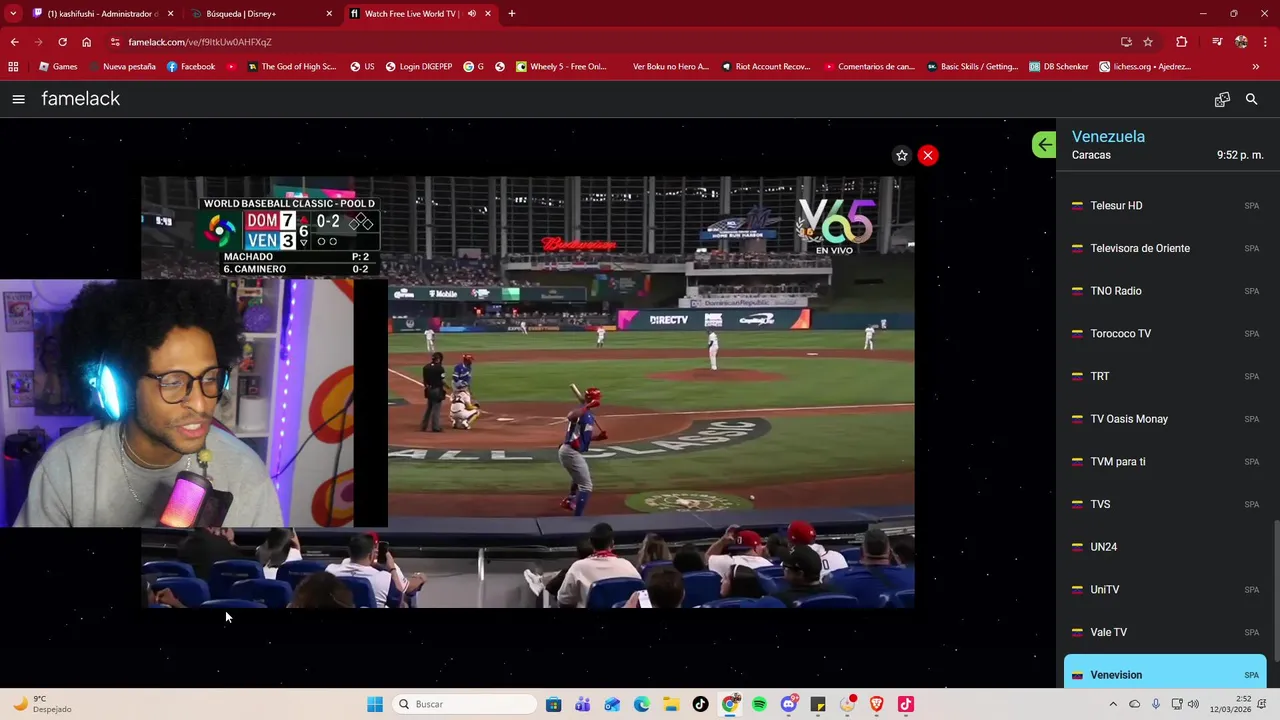The width and height of the screenshot is (1280, 720).
Task: Click the Venezuela country heading
Action: pyautogui.click(x=1108, y=136)
